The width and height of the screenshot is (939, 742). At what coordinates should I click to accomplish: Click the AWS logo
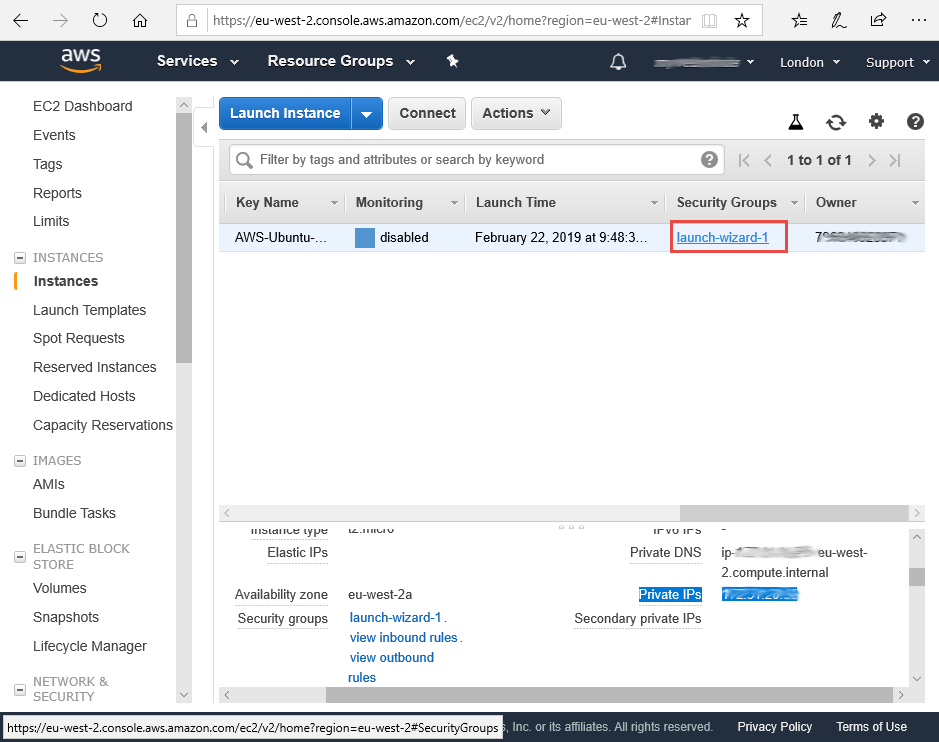point(81,60)
